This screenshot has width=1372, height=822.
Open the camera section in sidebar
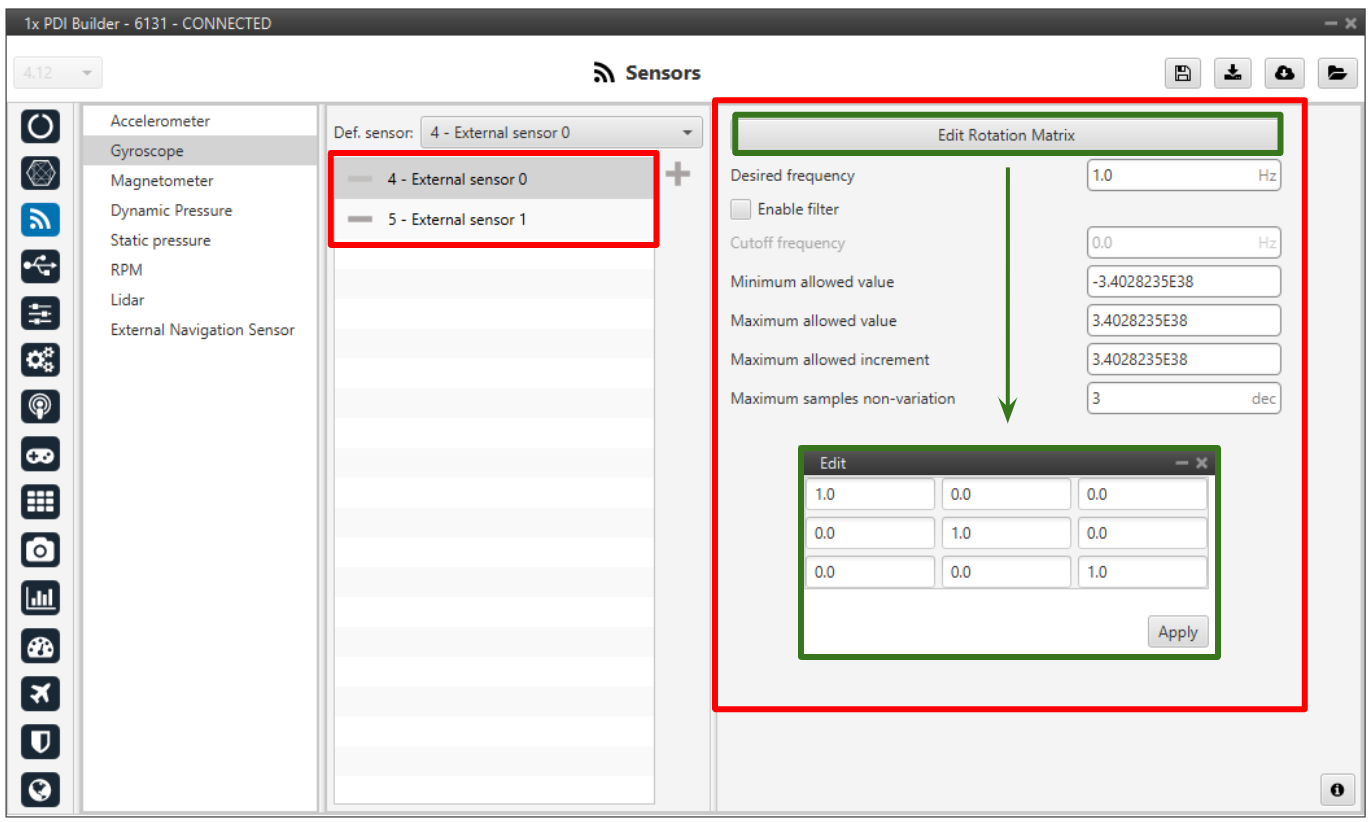(x=40, y=549)
